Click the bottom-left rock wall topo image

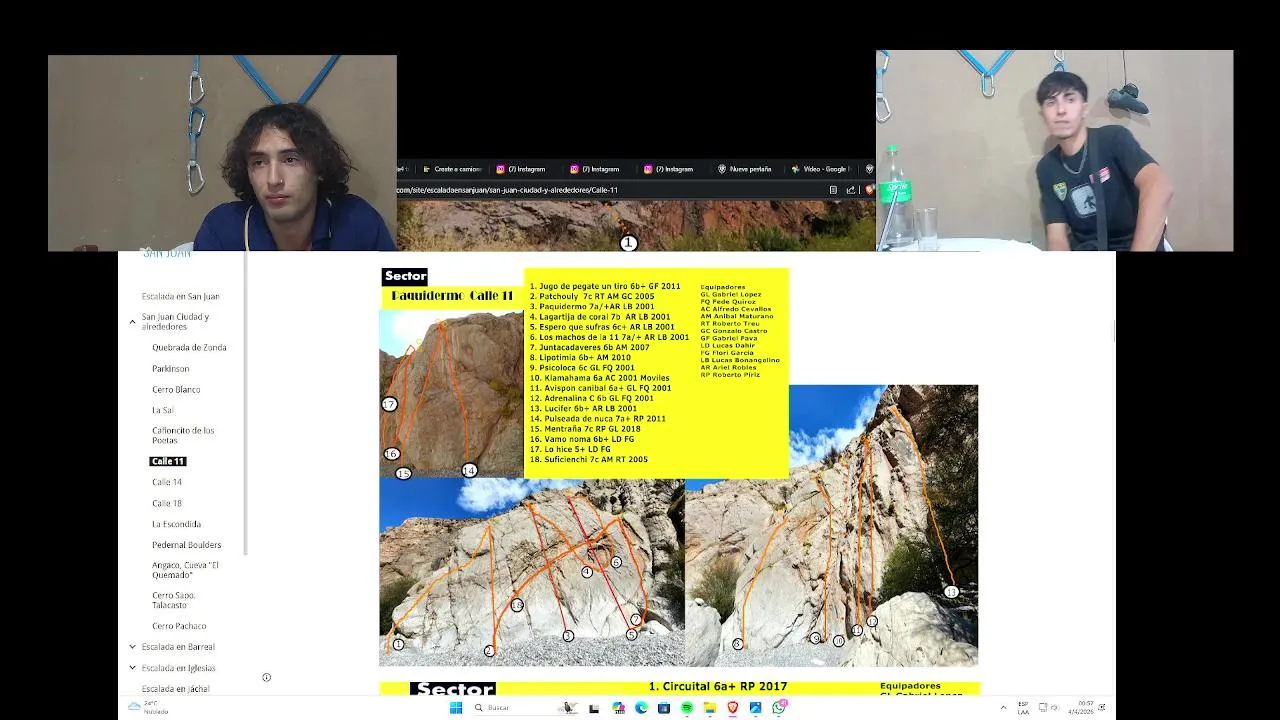(x=532, y=572)
